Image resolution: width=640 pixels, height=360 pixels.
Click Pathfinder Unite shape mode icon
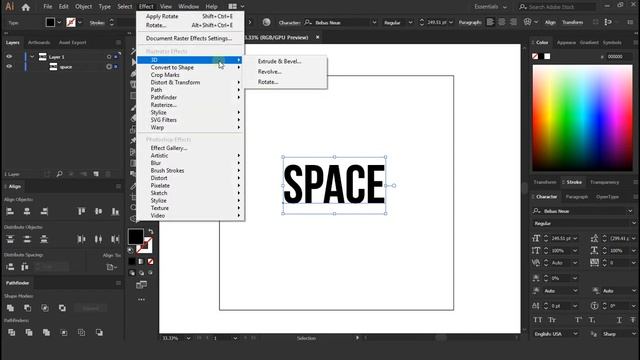[x=11, y=308]
